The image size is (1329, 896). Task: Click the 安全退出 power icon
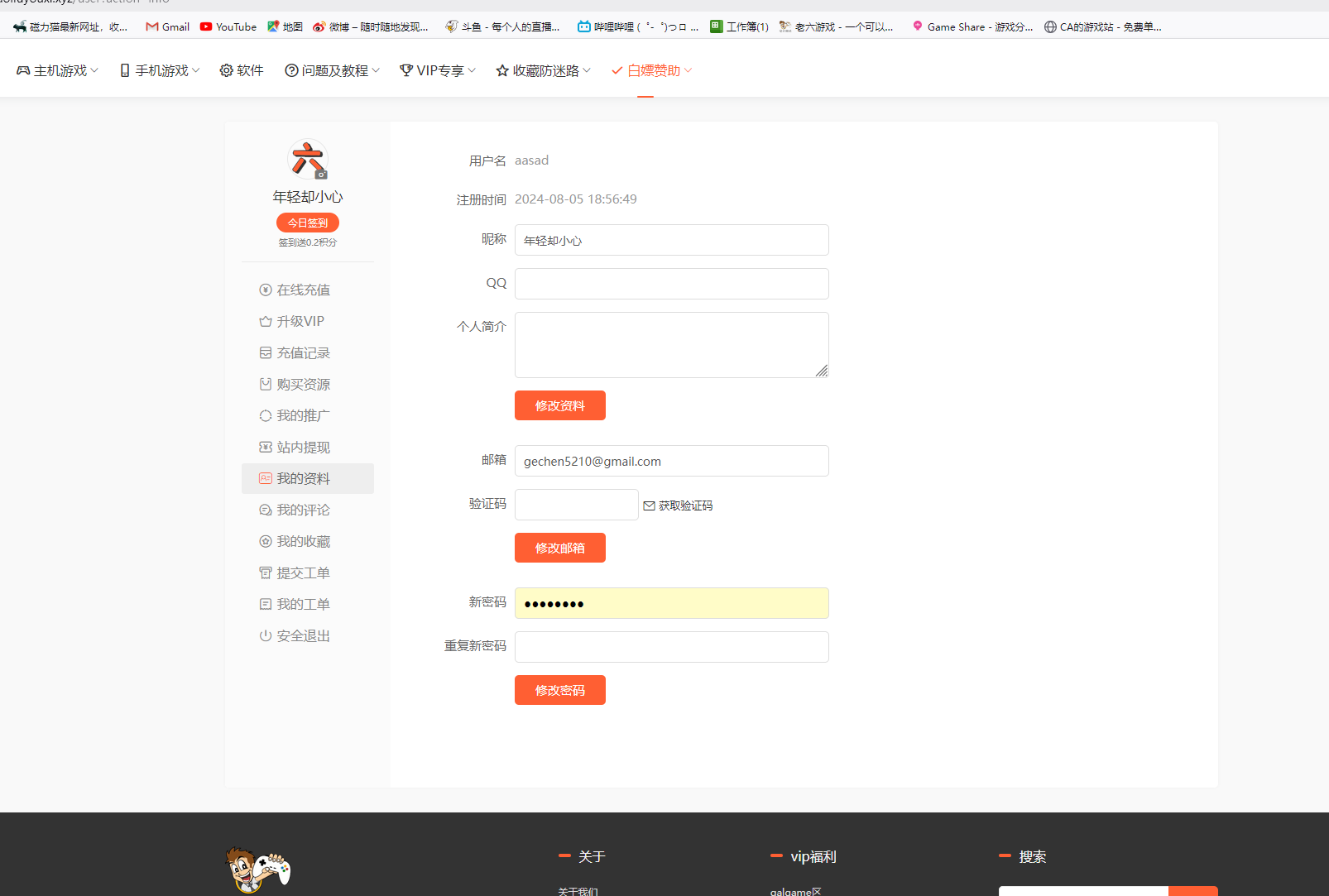pyautogui.click(x=266, y=636)
